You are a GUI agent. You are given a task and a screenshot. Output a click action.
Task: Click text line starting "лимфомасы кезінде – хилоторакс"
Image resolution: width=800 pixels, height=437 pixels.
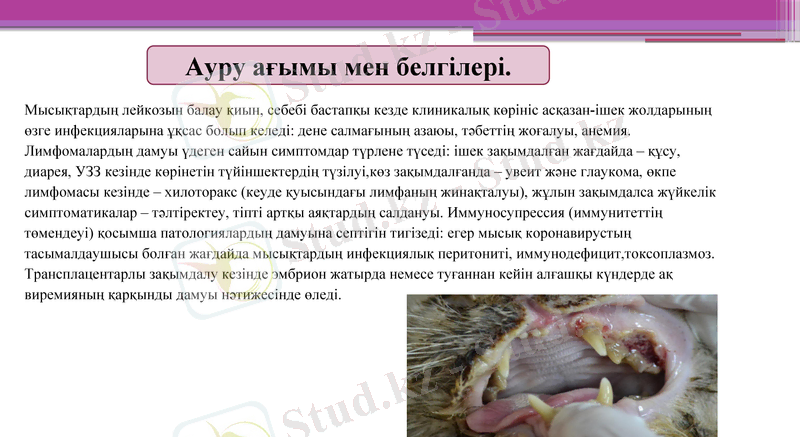click(370, 192)
